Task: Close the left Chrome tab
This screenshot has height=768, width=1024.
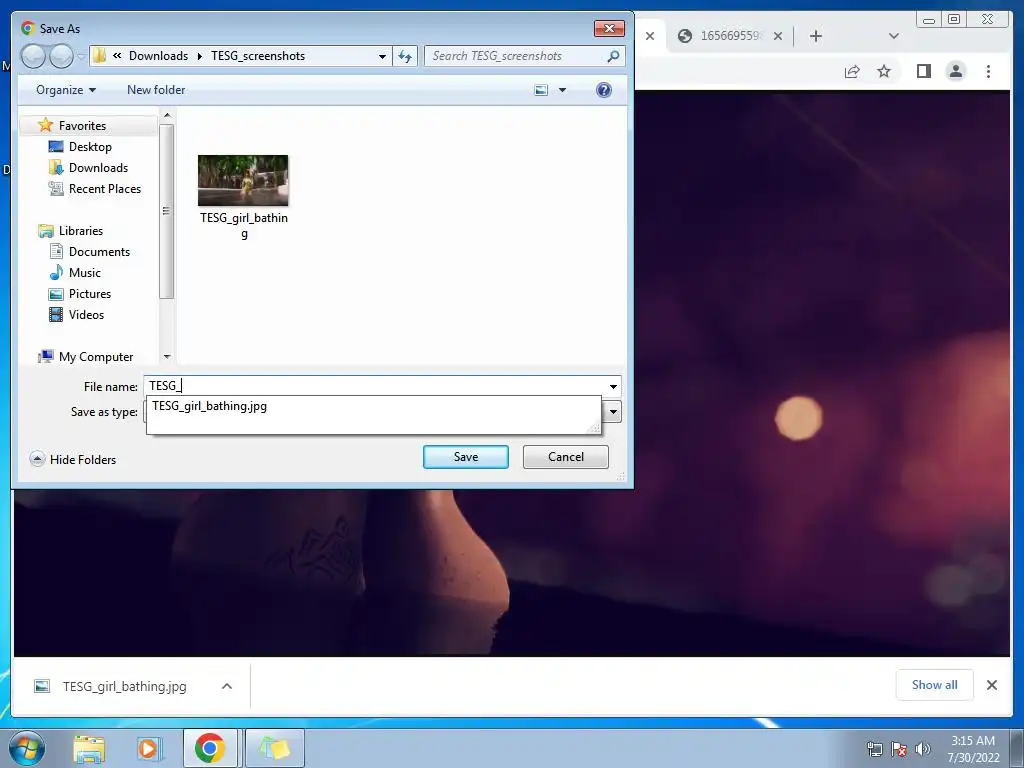Action: pos(650,37)
